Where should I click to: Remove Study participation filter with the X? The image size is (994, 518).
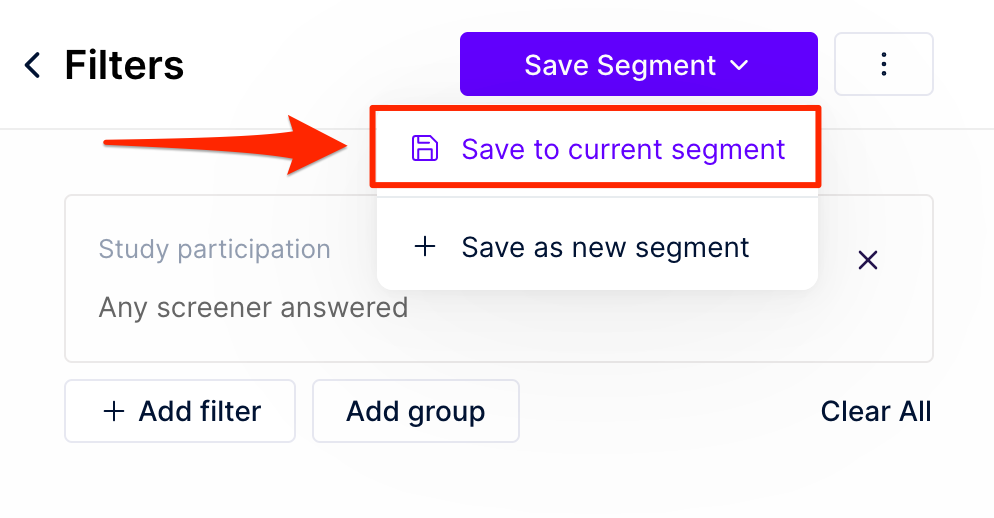tap(868, 260)
